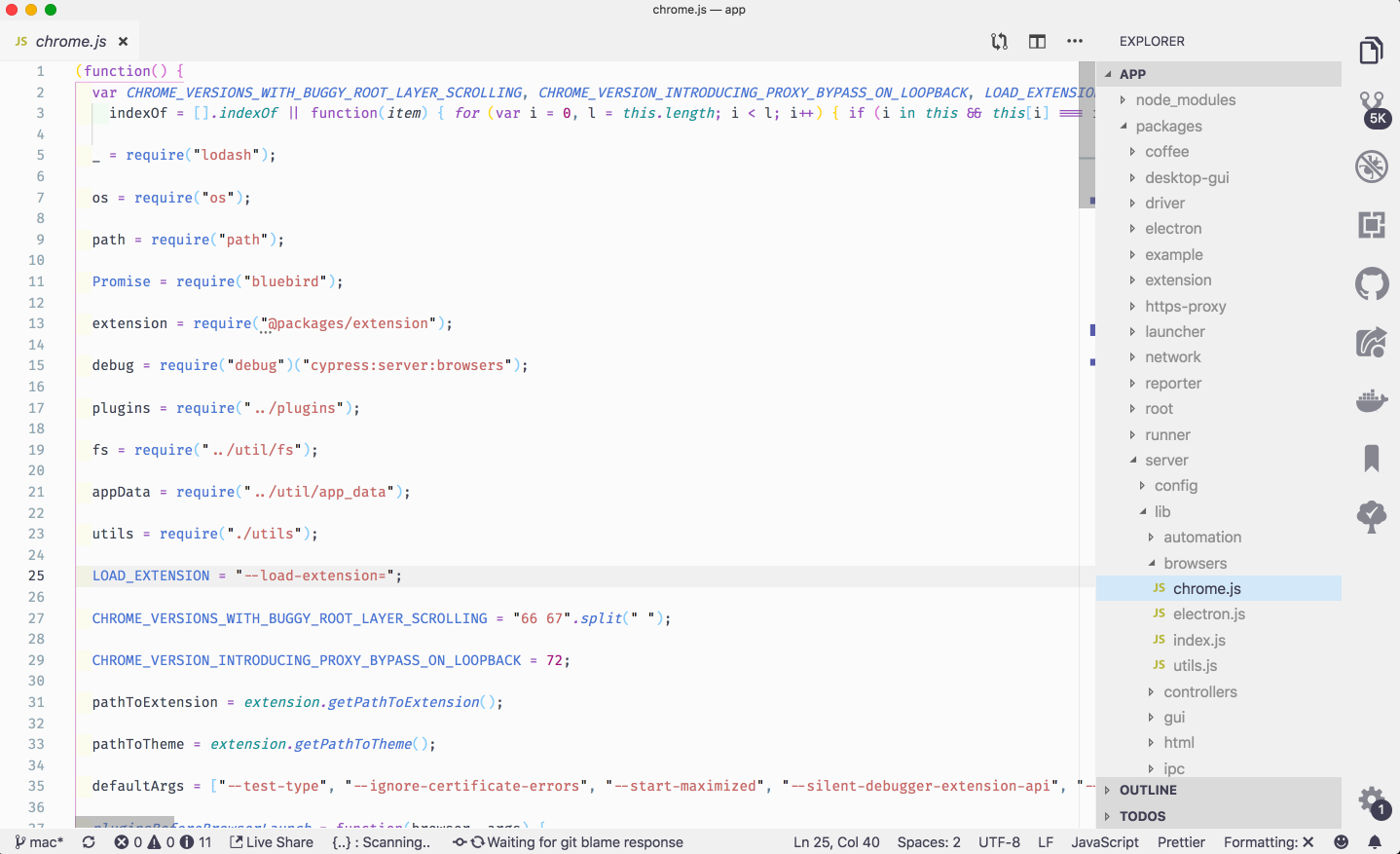
Task: Toggle the split editor layout icon
Action: pos(1036,41)
